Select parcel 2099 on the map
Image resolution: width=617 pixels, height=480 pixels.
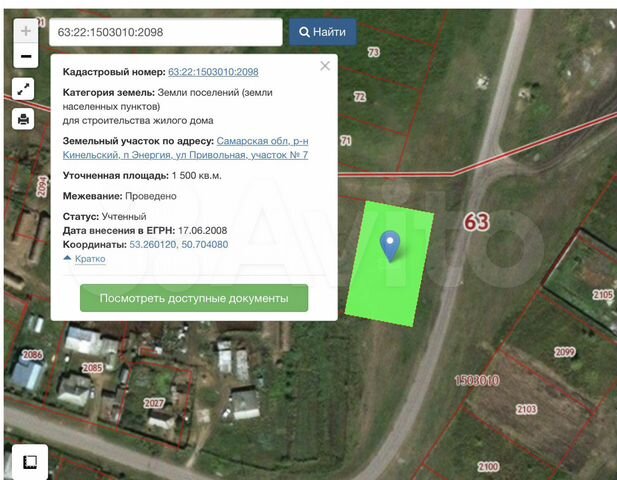565,351
